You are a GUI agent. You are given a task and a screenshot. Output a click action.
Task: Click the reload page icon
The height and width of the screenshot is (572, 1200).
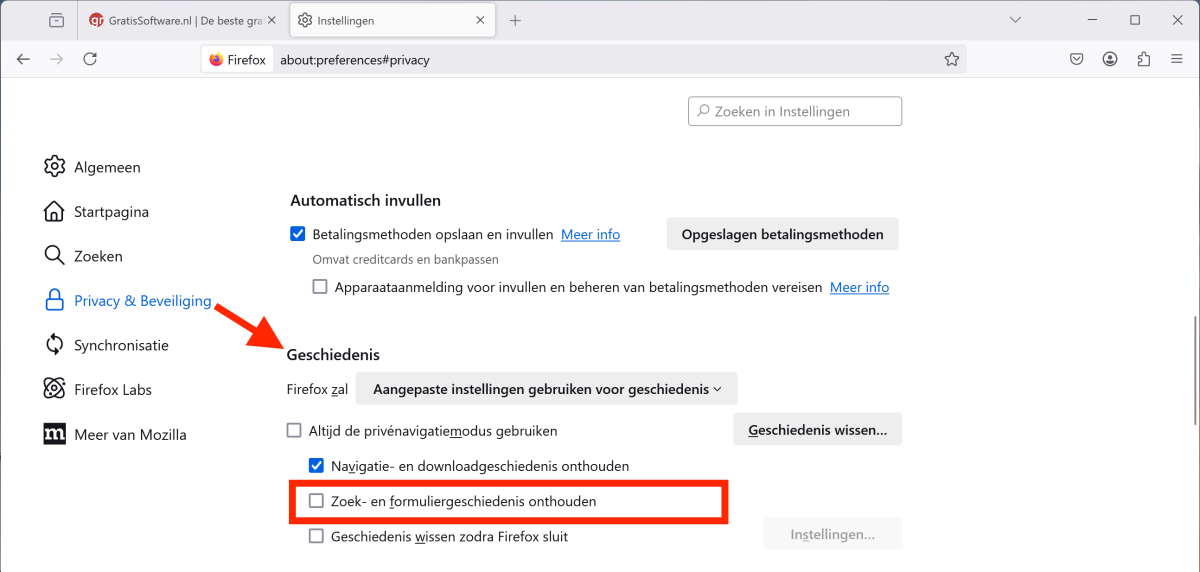pos(90,59)
